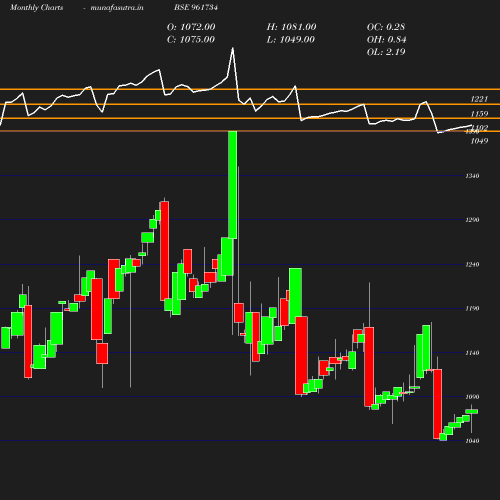Click the 1140 price axis label
Screen dimensions: 500x500
point(472,353)
